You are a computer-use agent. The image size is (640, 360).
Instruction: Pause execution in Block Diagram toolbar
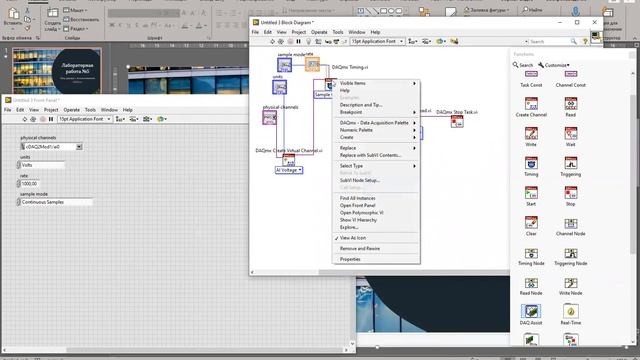299,41
